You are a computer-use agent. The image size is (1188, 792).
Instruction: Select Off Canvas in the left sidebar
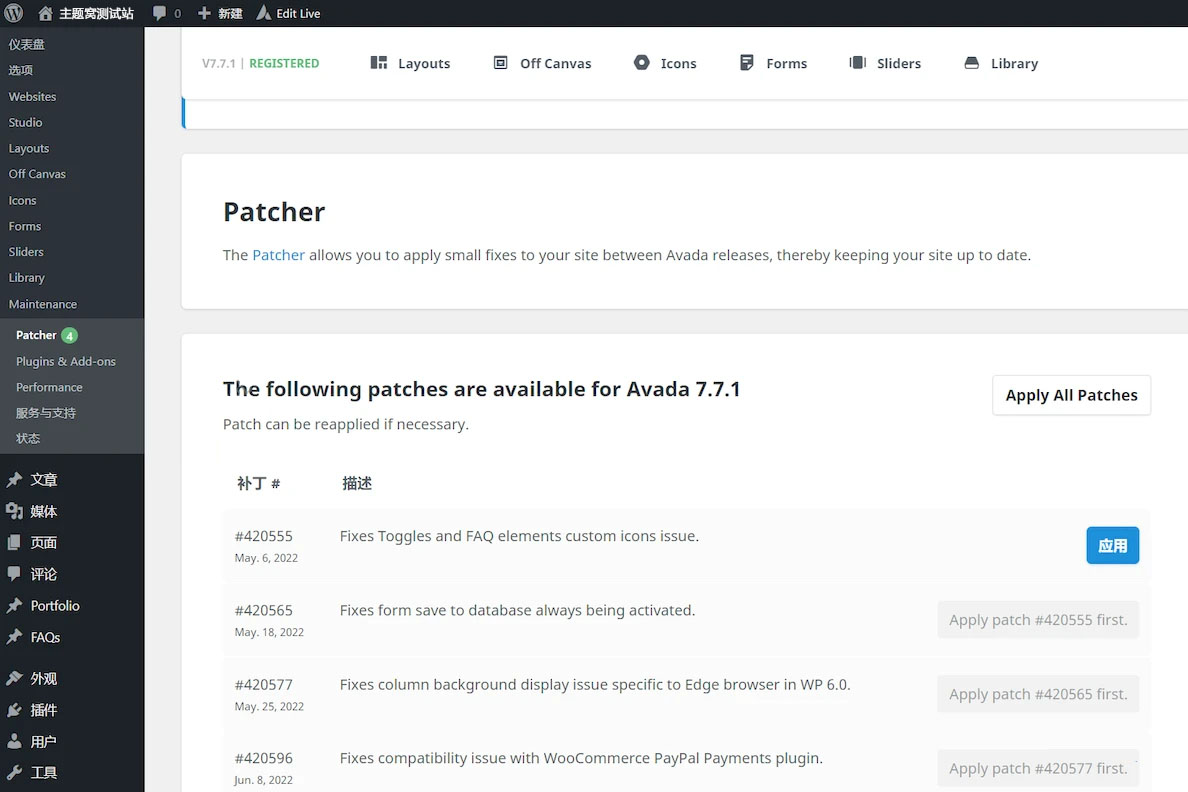point(37,174)
